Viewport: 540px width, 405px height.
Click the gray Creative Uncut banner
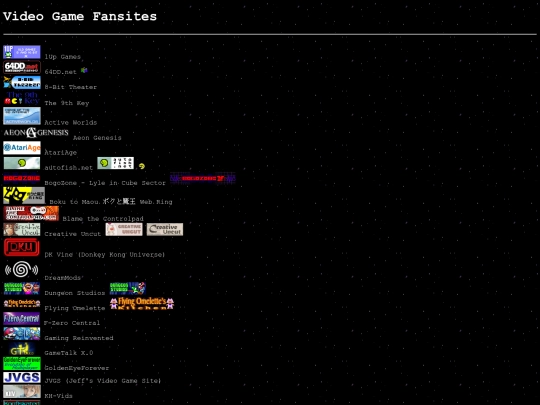point(165,229)
